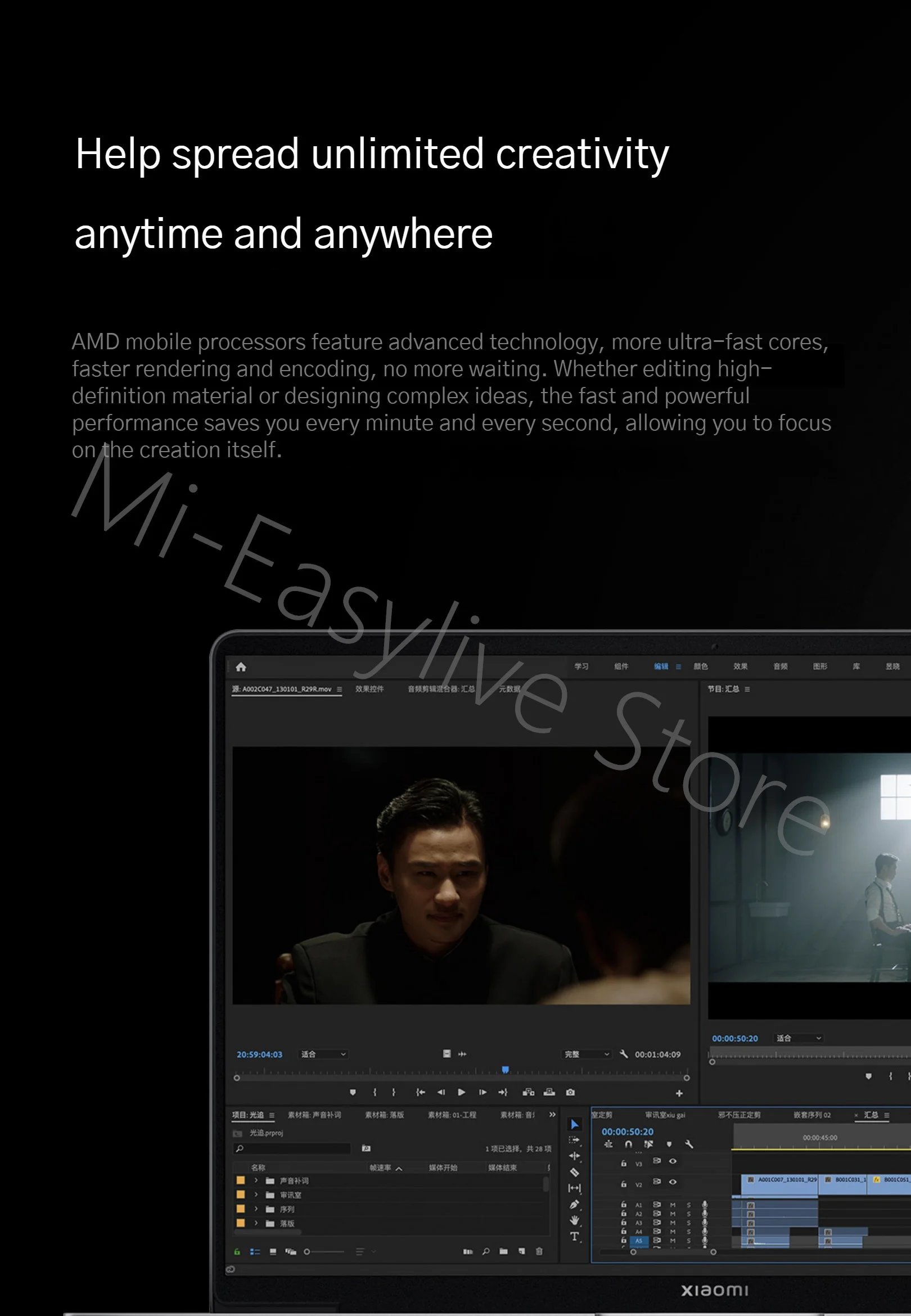Image resolution: width=911 pixels, height=1316 pixels.
Task: Toggle Snap magnet in timeline
Action: point(629,1144)
